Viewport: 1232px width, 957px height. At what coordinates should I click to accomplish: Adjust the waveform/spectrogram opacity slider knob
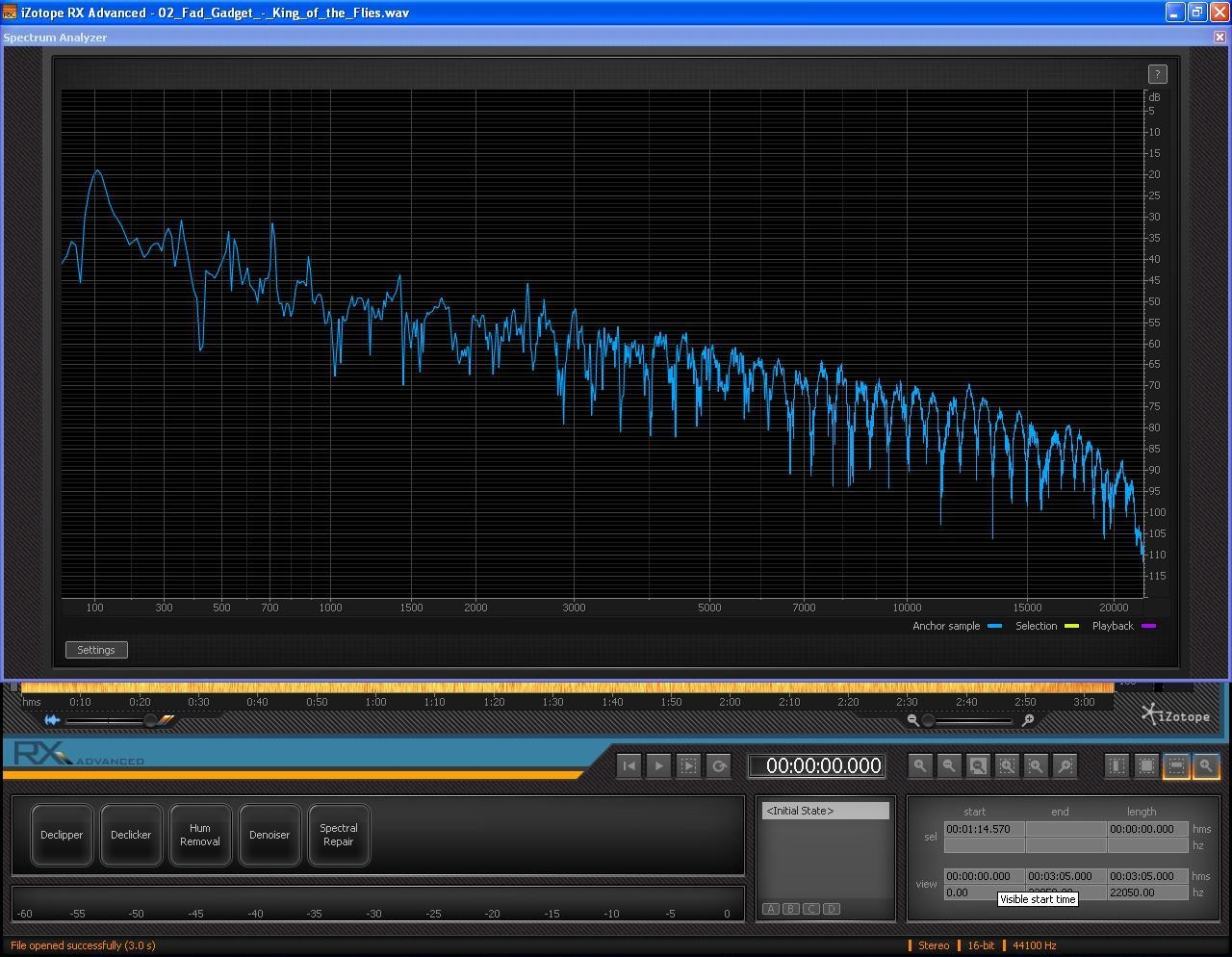click(x=150, y=720)
